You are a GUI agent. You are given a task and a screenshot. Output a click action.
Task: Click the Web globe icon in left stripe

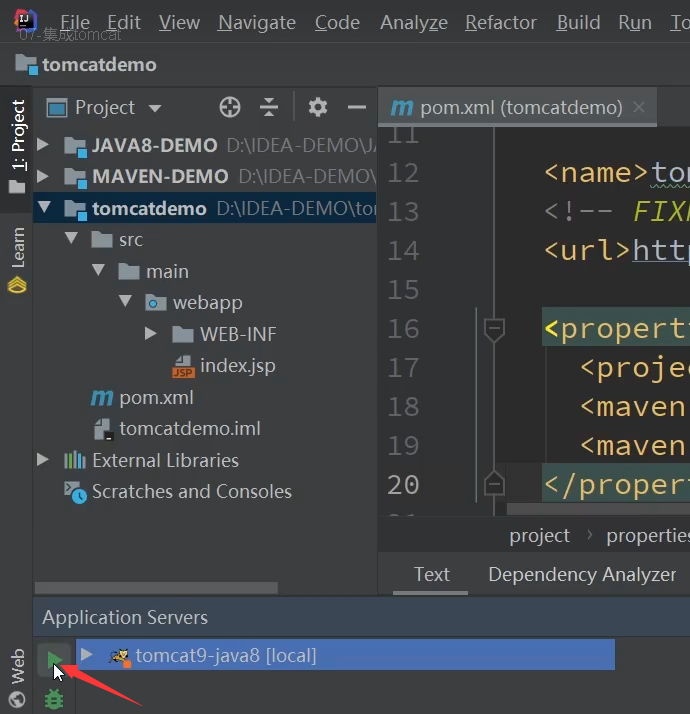(17, 699)
